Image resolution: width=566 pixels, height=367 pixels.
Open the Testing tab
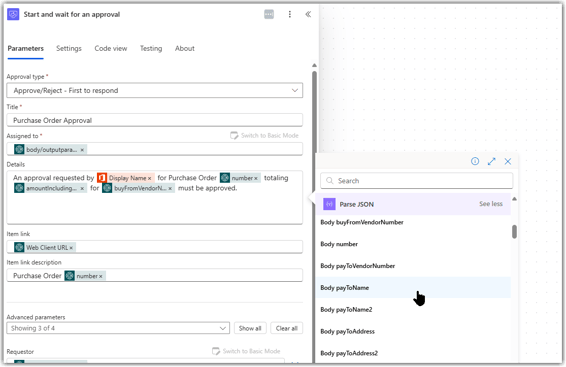tap(151, 48)
